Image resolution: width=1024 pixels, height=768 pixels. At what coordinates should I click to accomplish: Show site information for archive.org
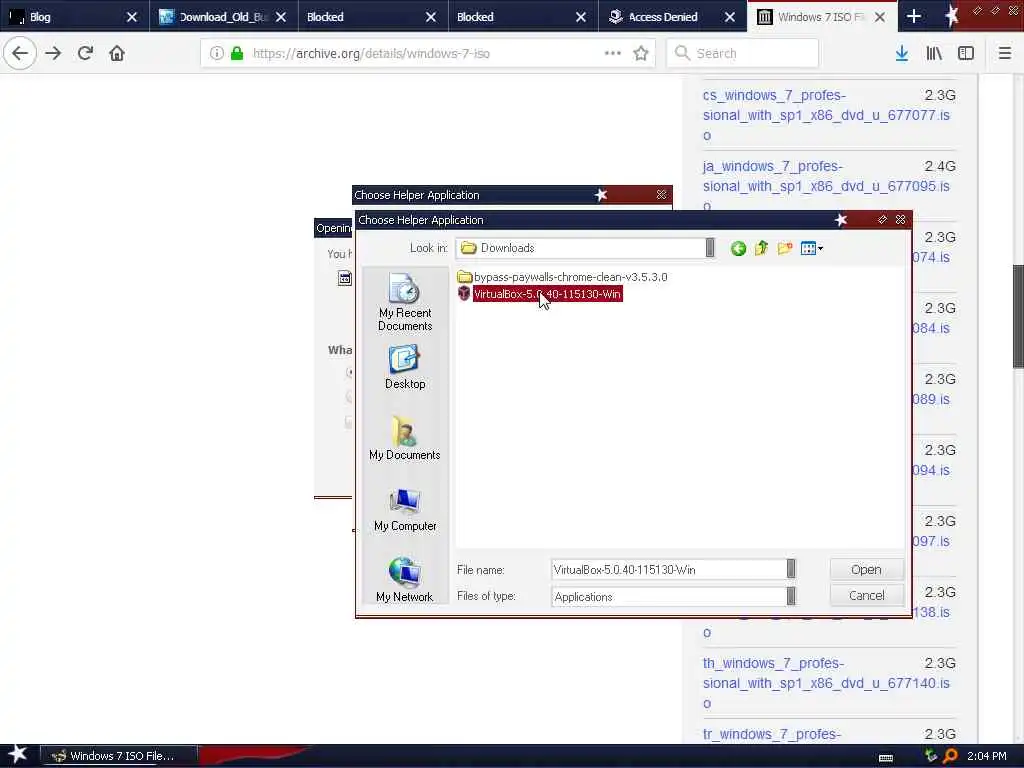(216, 54)
